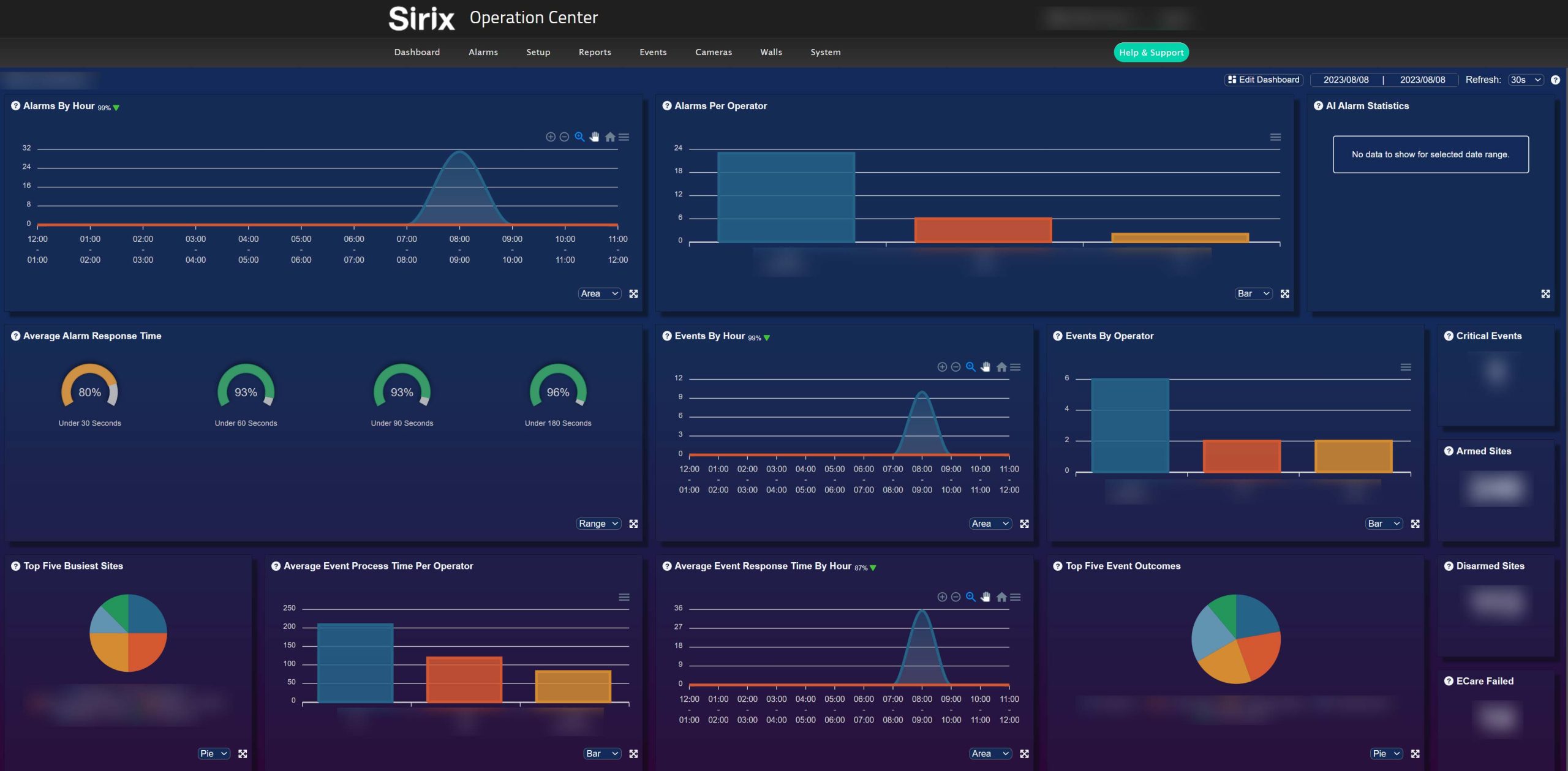Click help icon beside Average Alarm Response Time
This screenshot has width=1568, height=771.
coord(15,336)
